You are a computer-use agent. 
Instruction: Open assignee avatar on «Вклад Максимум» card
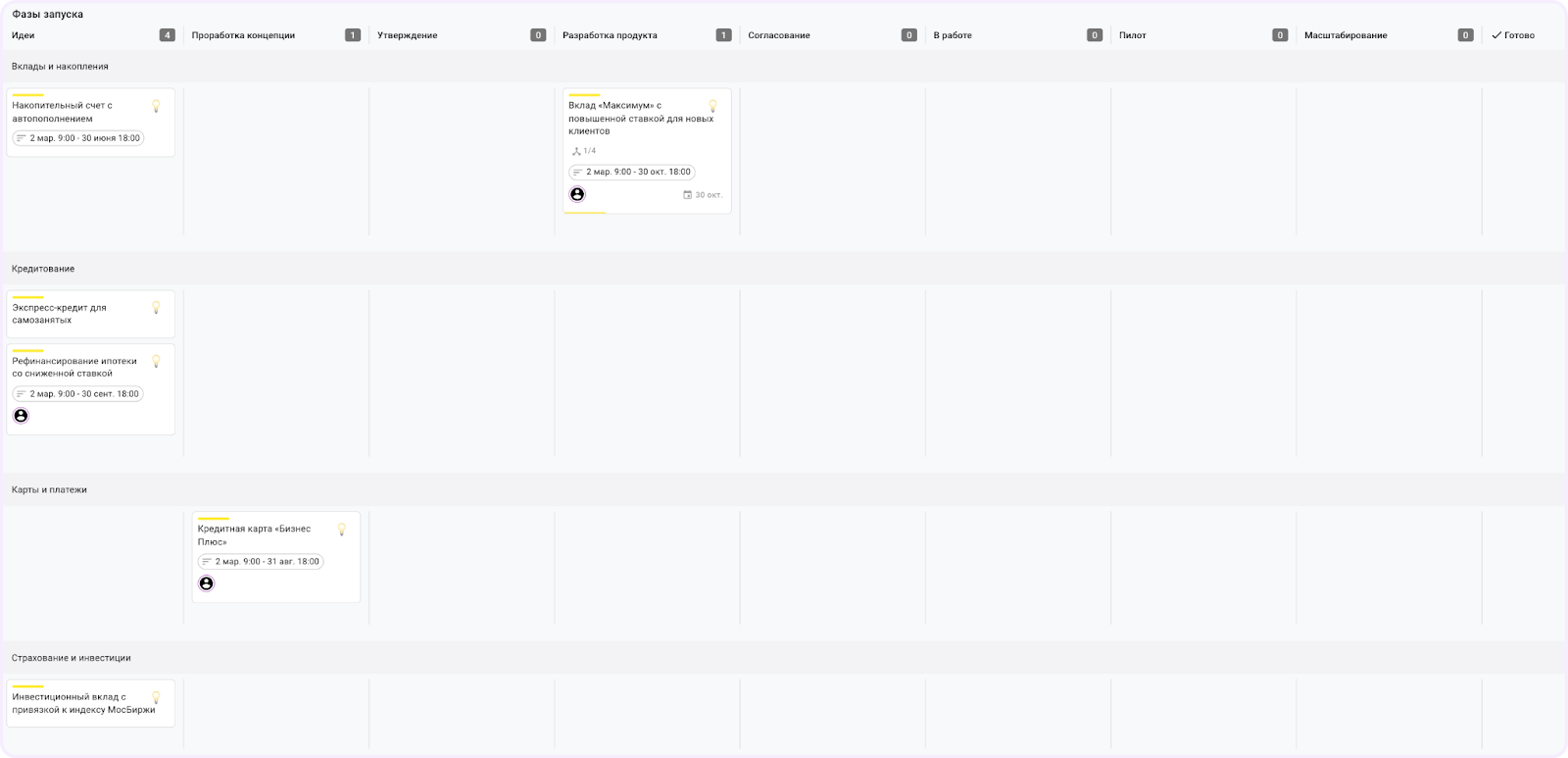pyautogui.click(x=577, y=194)
